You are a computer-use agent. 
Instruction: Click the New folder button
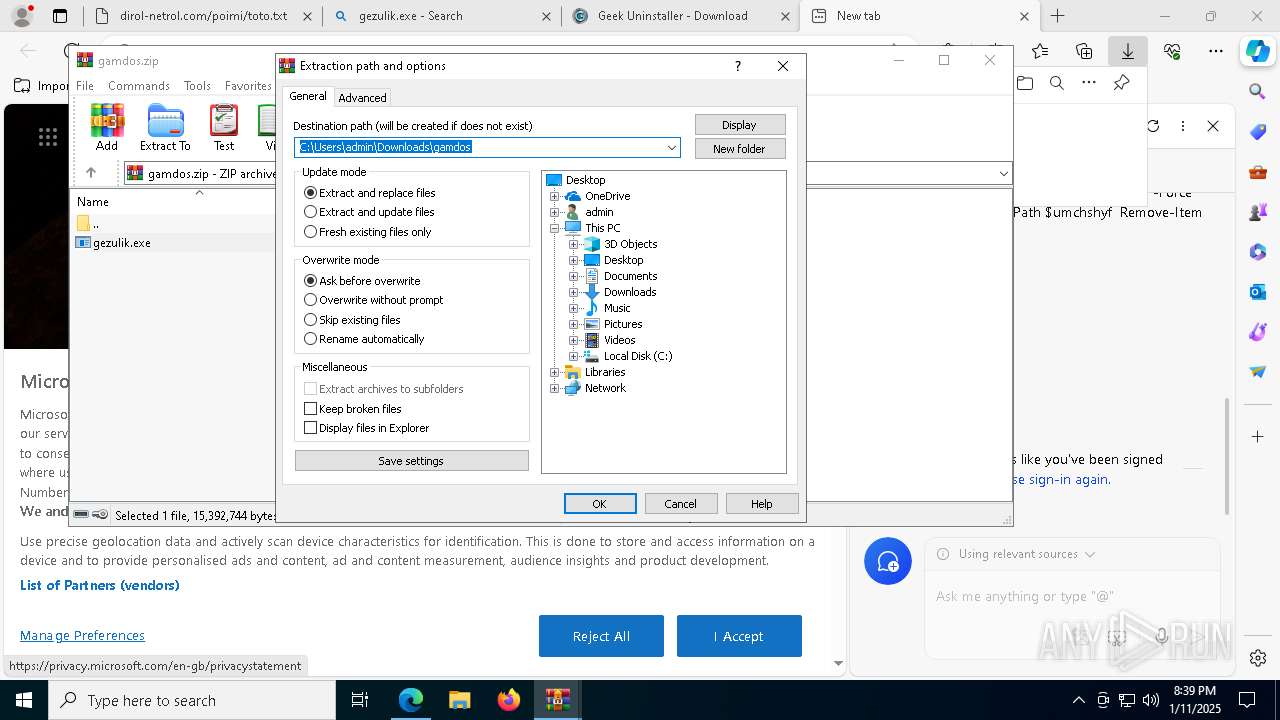[x=740, y=149]
